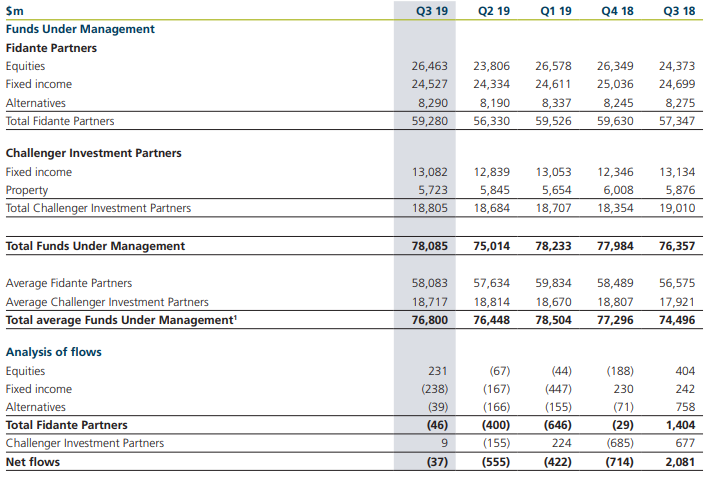Screen dimensions: 716x477
Task: Click the Total average Funds Under Management label
Action: (x=121, y=320)
